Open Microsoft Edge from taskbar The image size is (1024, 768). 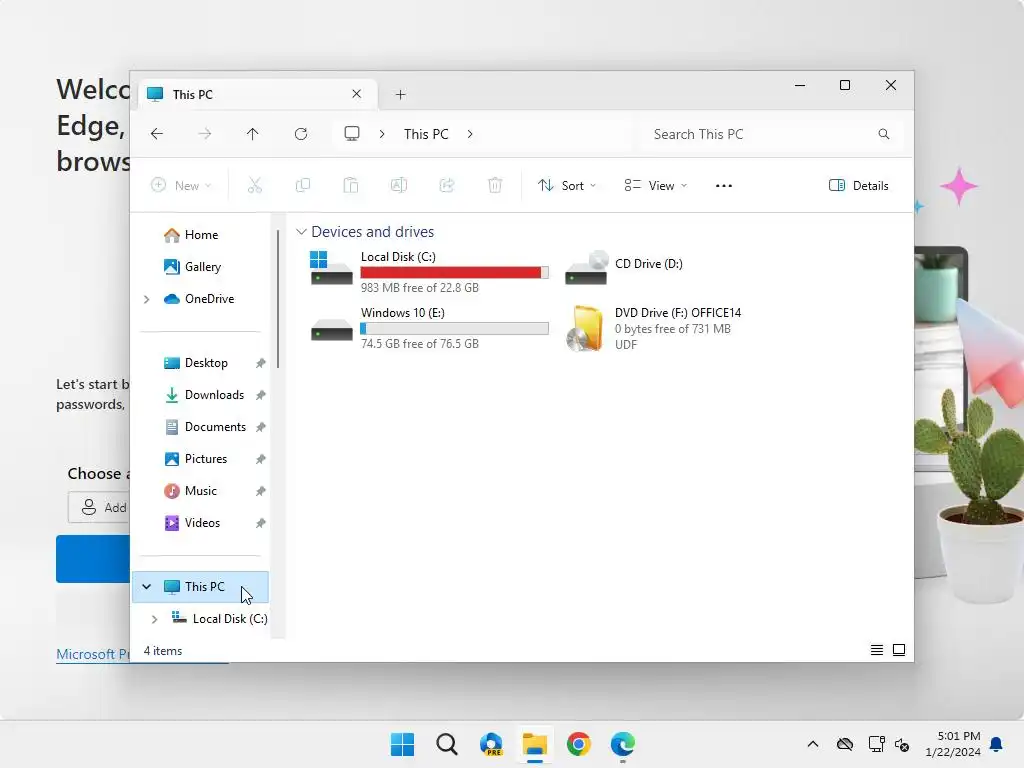622,744
